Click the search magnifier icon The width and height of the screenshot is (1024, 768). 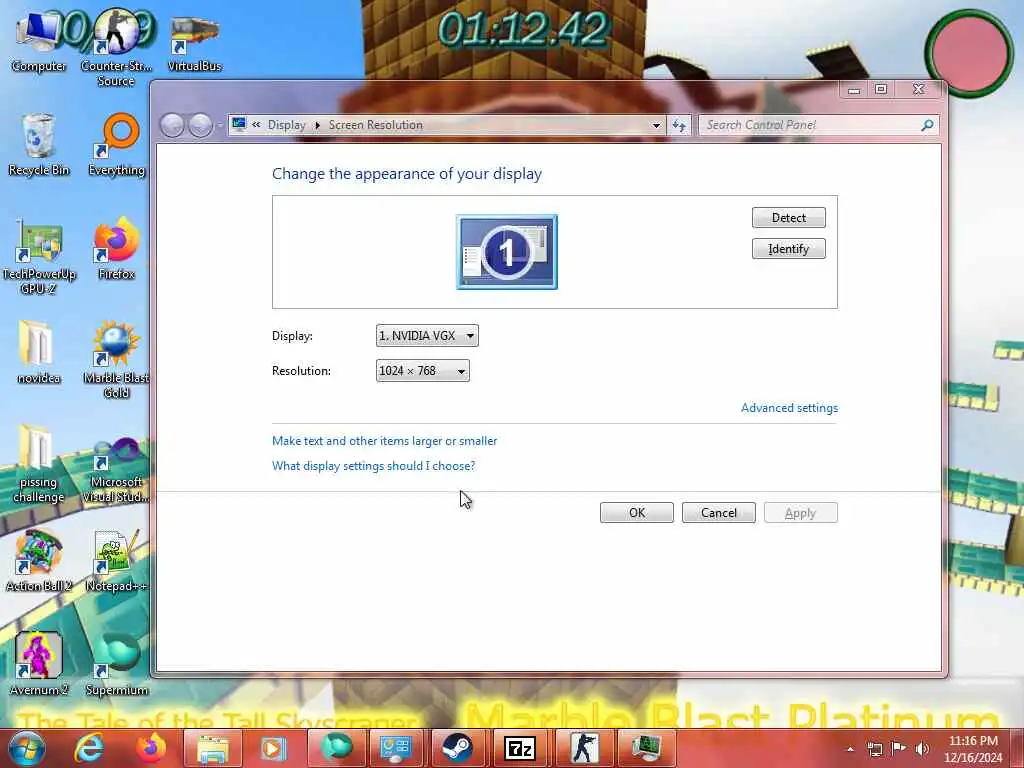[x=927, y=125]
